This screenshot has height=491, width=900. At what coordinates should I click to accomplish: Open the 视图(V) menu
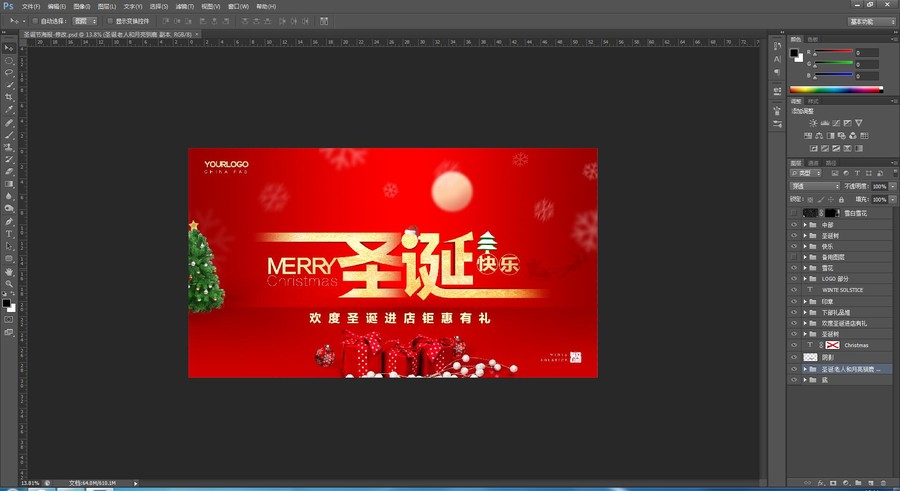point(210,6)
